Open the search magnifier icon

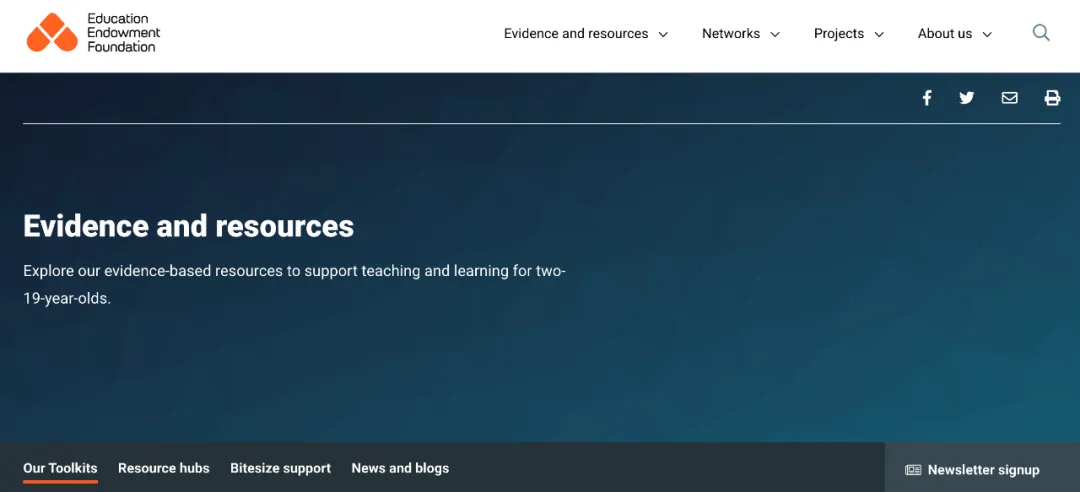click(x=1041, y=33)
